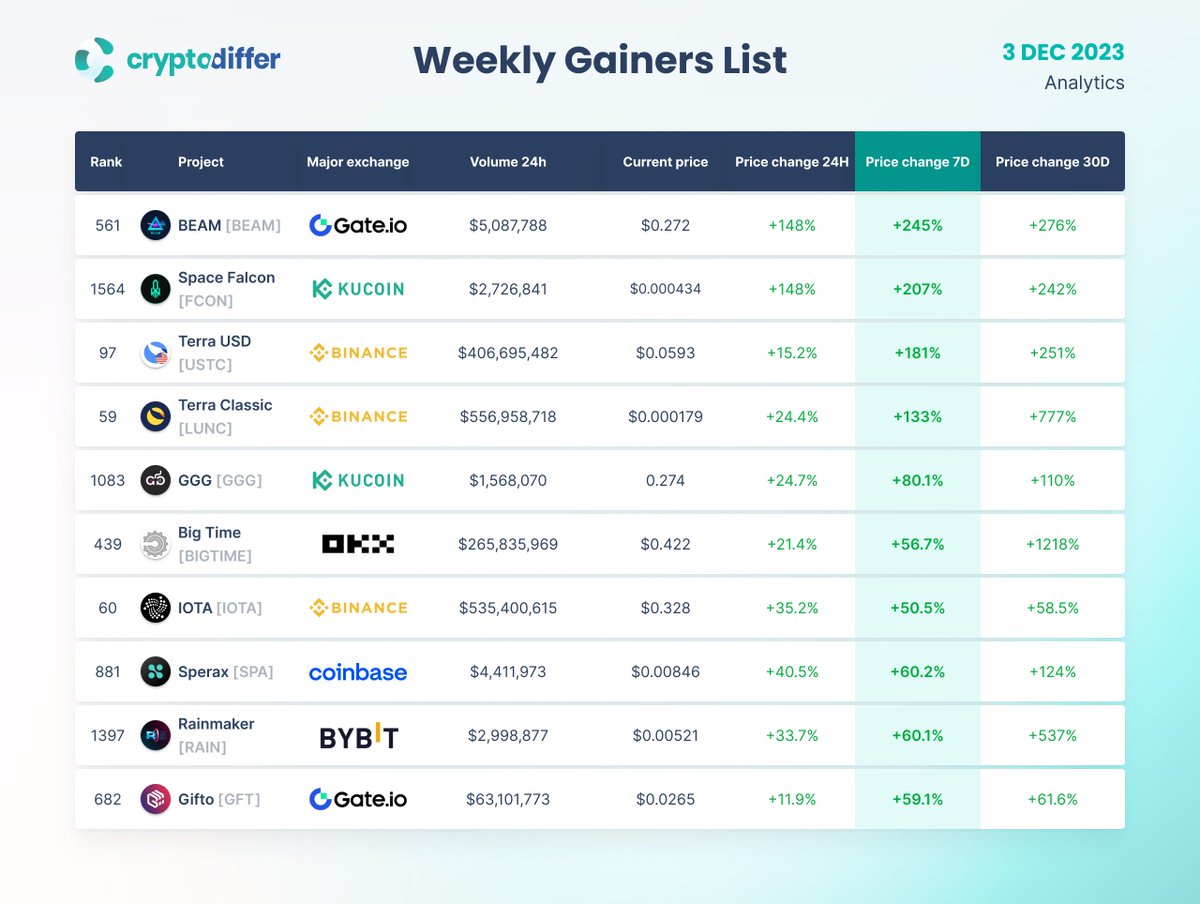Viewport: 1200px width, 904px height.
Task: Click the Big Time [BIGTIME] project name
Action: pyautogui.click(x=215, y=544)
